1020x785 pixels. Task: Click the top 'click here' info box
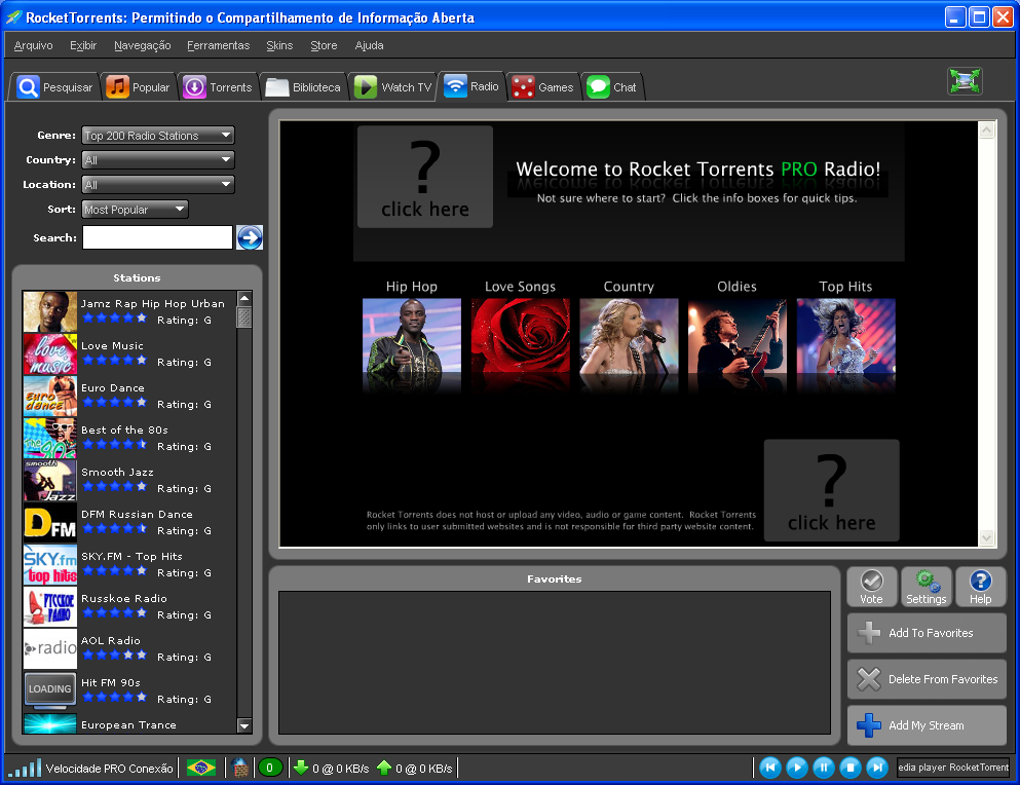click(425, 177)
